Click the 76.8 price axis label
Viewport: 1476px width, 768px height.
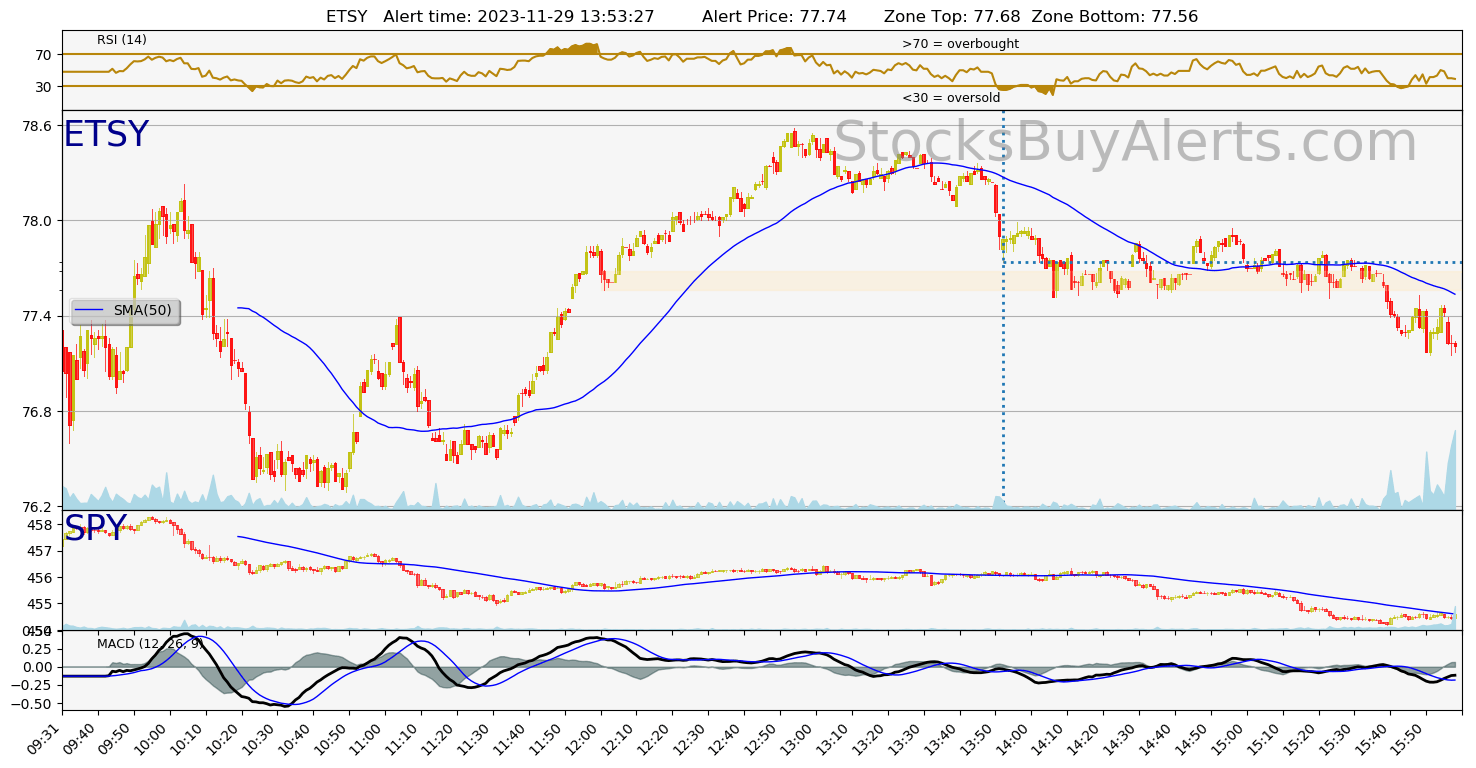[x=37, y=412]
